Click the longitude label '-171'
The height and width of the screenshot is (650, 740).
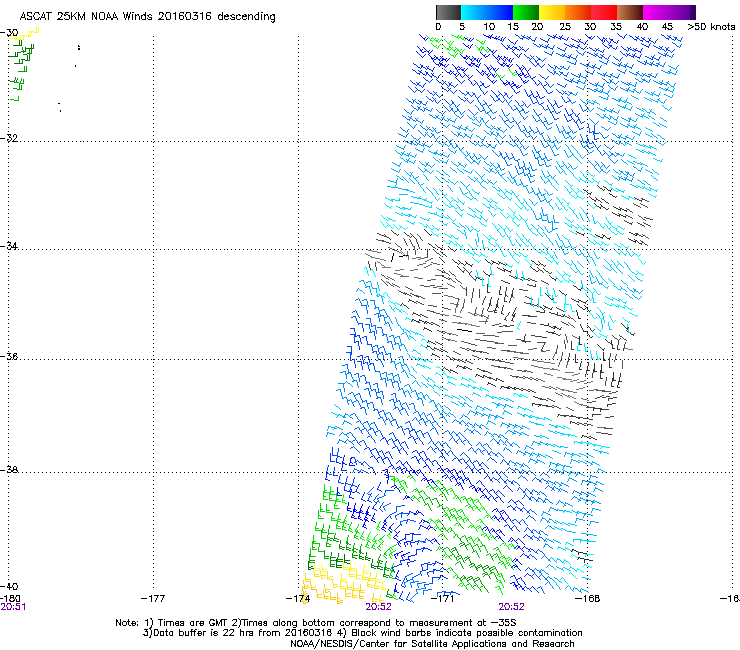click(x=442, y=598)
